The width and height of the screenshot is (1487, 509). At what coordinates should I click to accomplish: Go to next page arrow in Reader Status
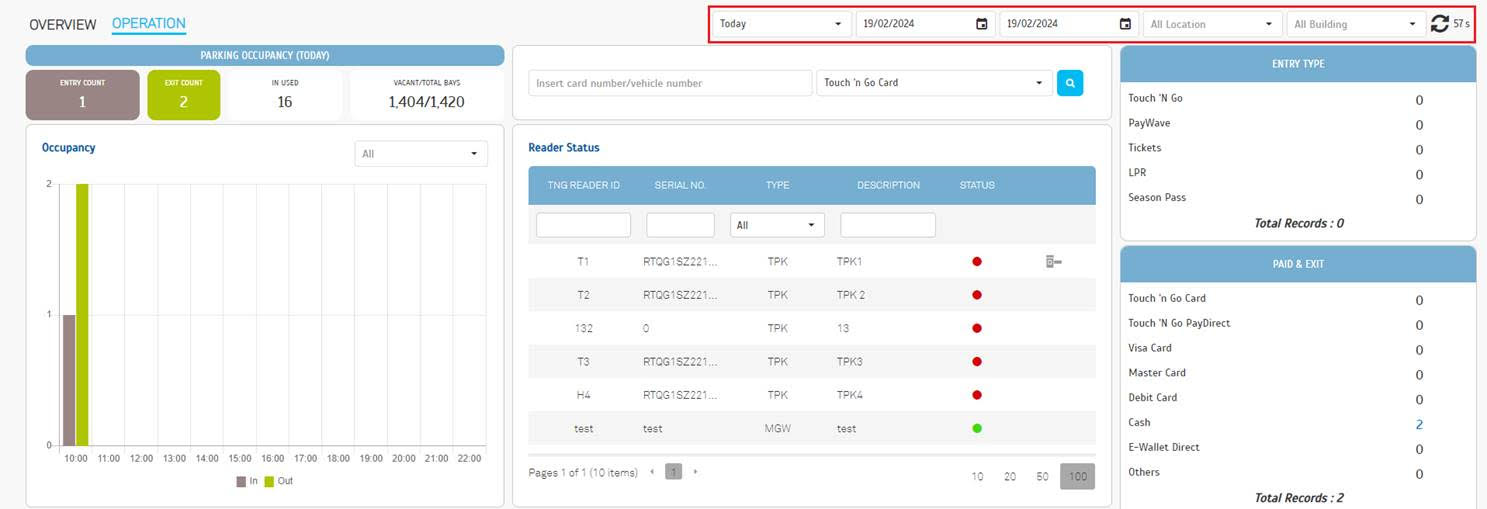[696, 472]
